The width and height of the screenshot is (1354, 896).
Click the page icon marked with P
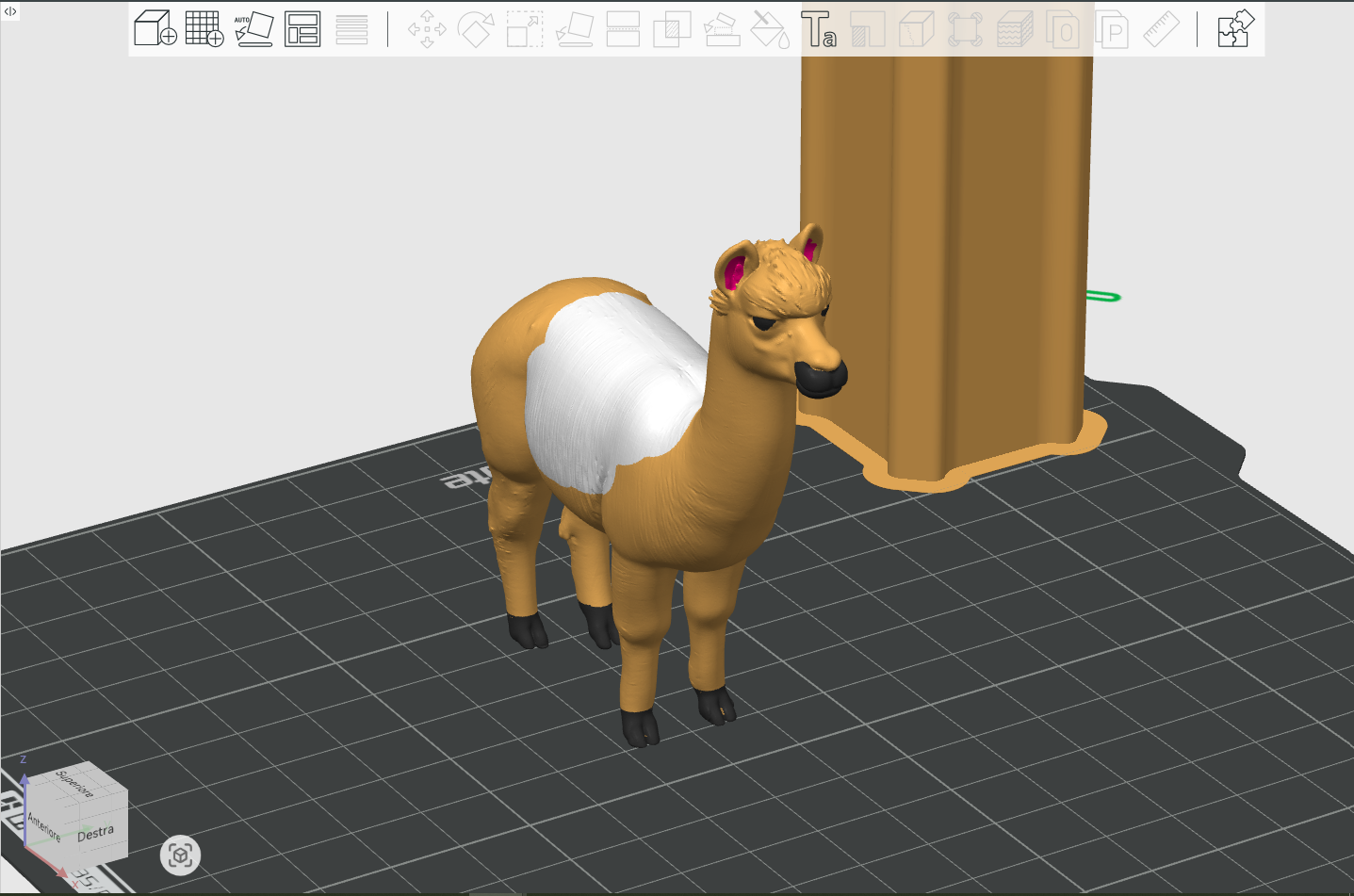click(1112, 28)
